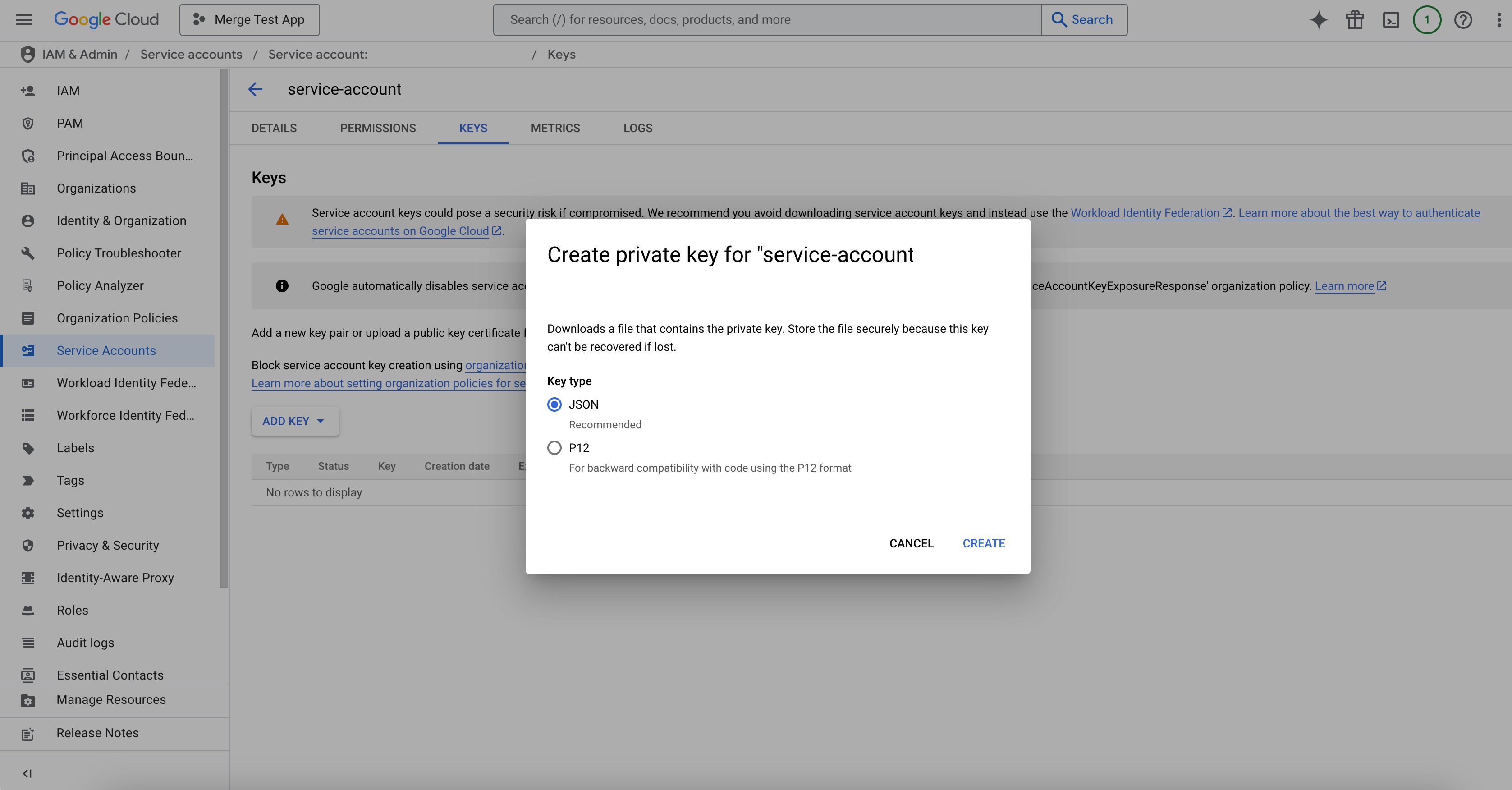1512x790 pixels.
Task: Open the Workload Identity Federation link
Action: pos(1145,213)
